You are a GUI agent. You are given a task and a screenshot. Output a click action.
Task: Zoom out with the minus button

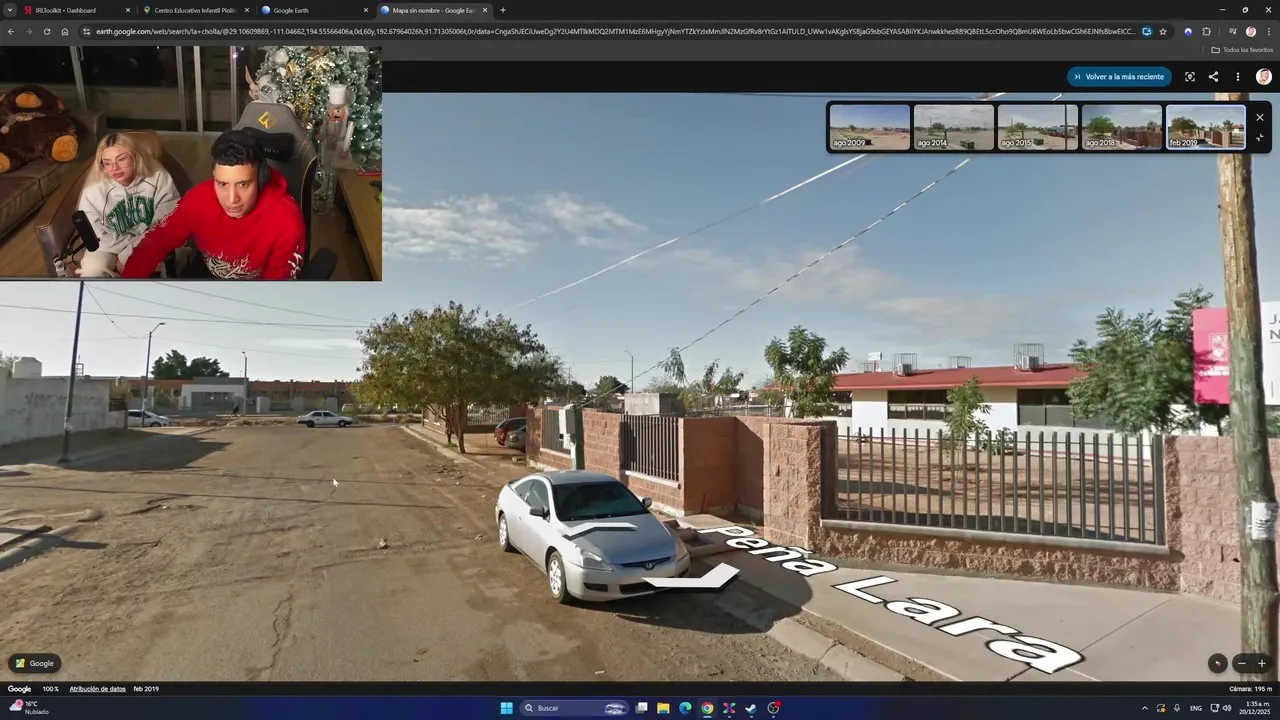click(1242, 663)
